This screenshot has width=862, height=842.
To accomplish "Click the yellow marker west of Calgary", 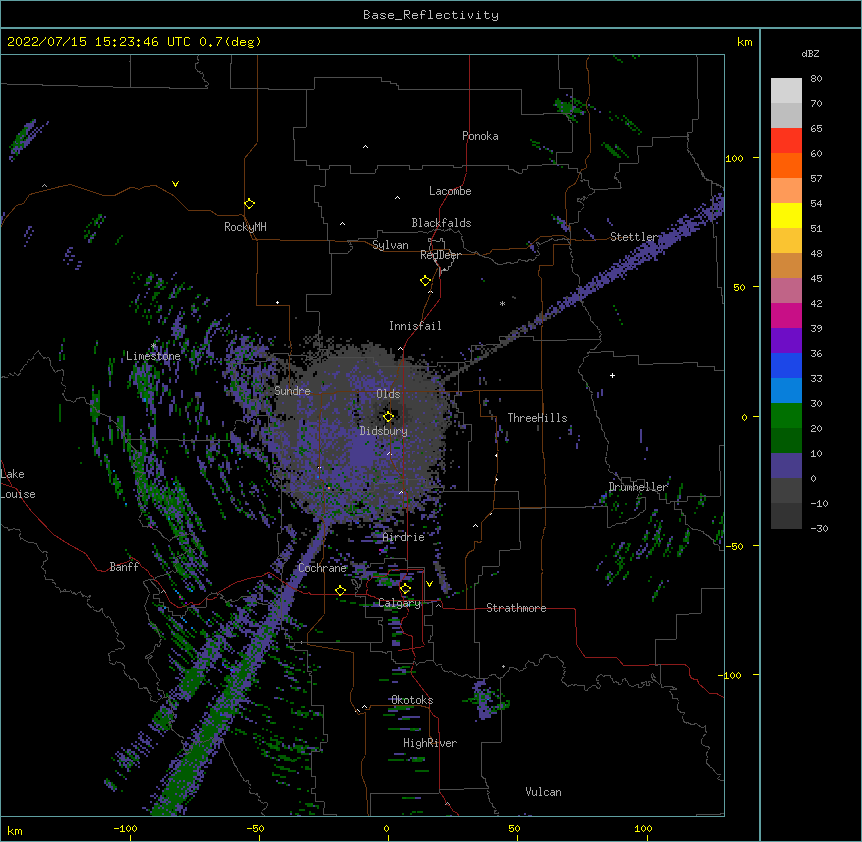I will 340,590.
